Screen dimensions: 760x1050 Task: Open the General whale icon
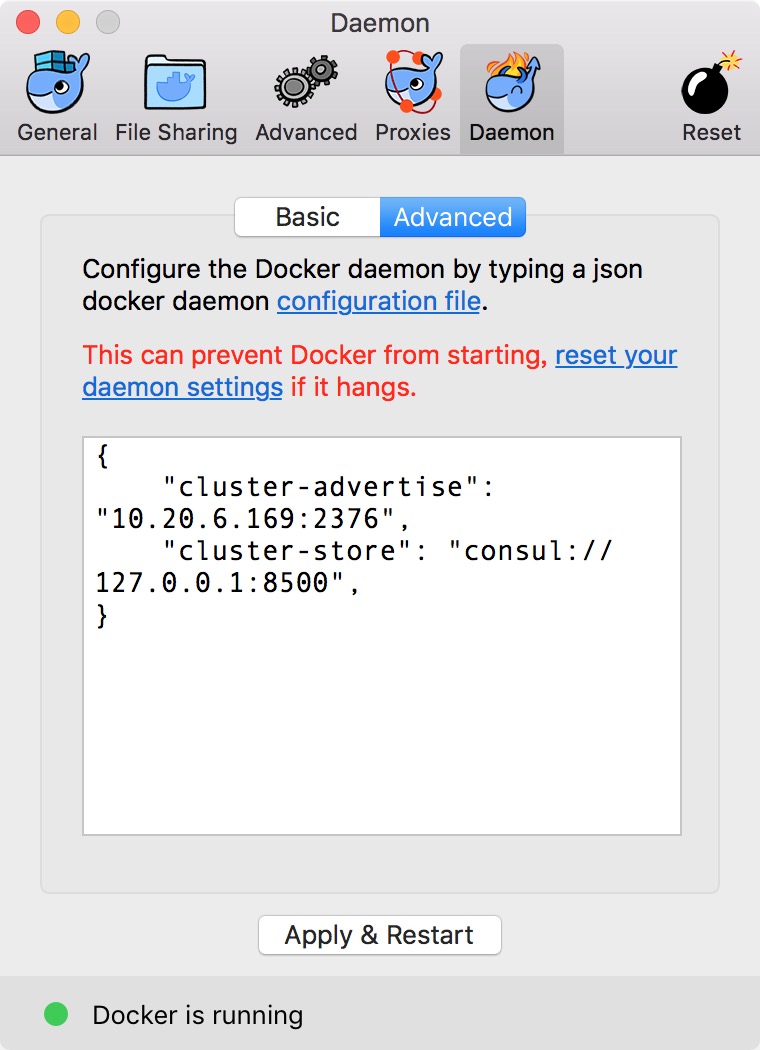58,82
